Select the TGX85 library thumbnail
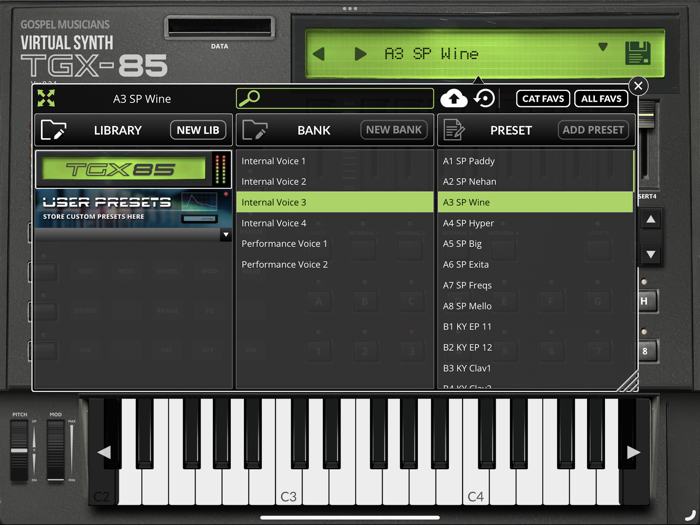 133,169
